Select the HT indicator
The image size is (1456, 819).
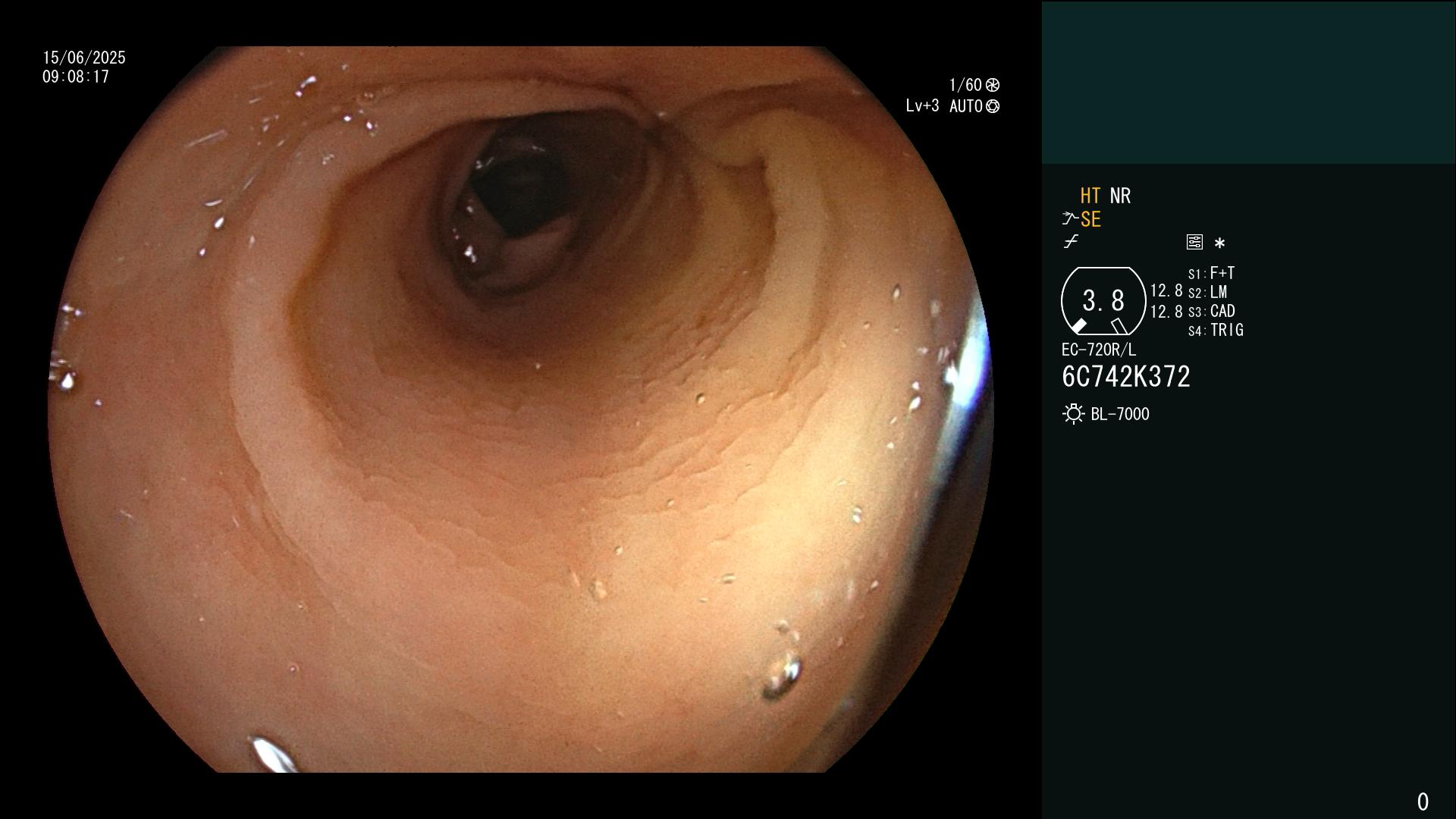click(1090, 196)
